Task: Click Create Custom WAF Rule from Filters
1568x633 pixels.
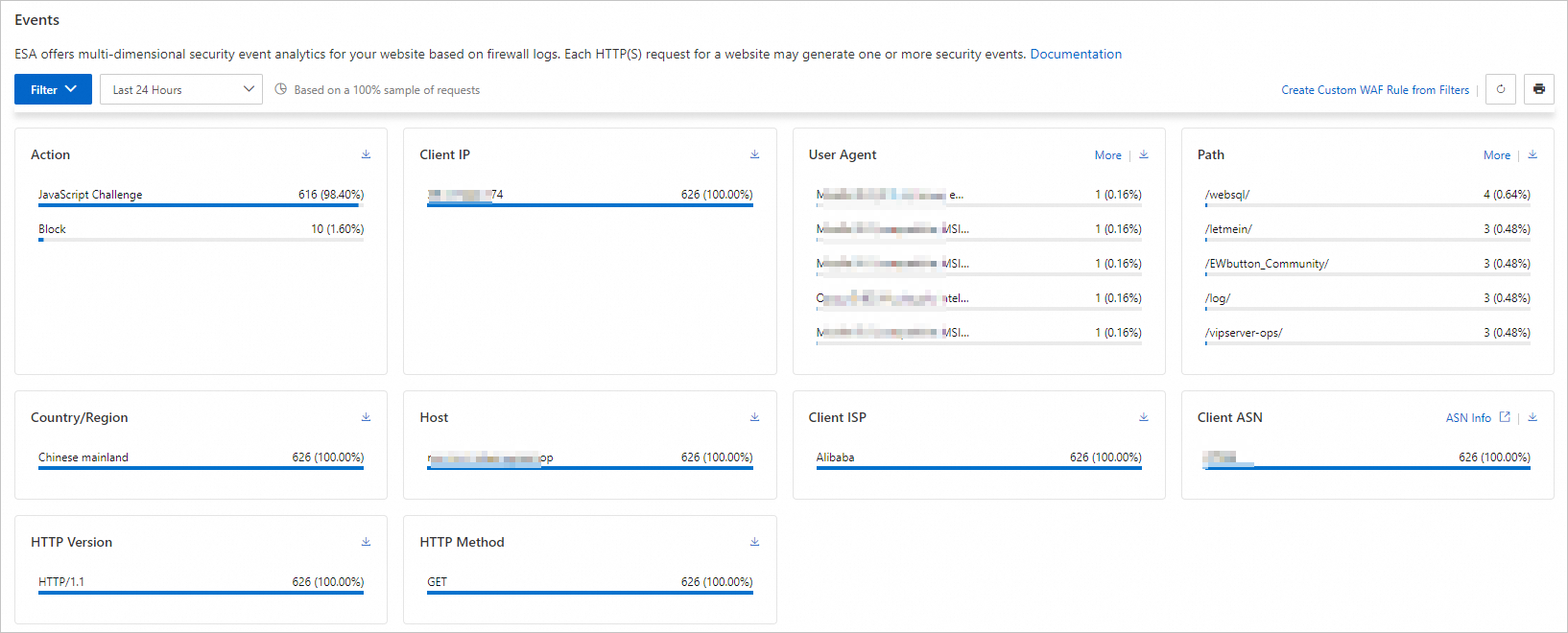Action: (1375, 90)
